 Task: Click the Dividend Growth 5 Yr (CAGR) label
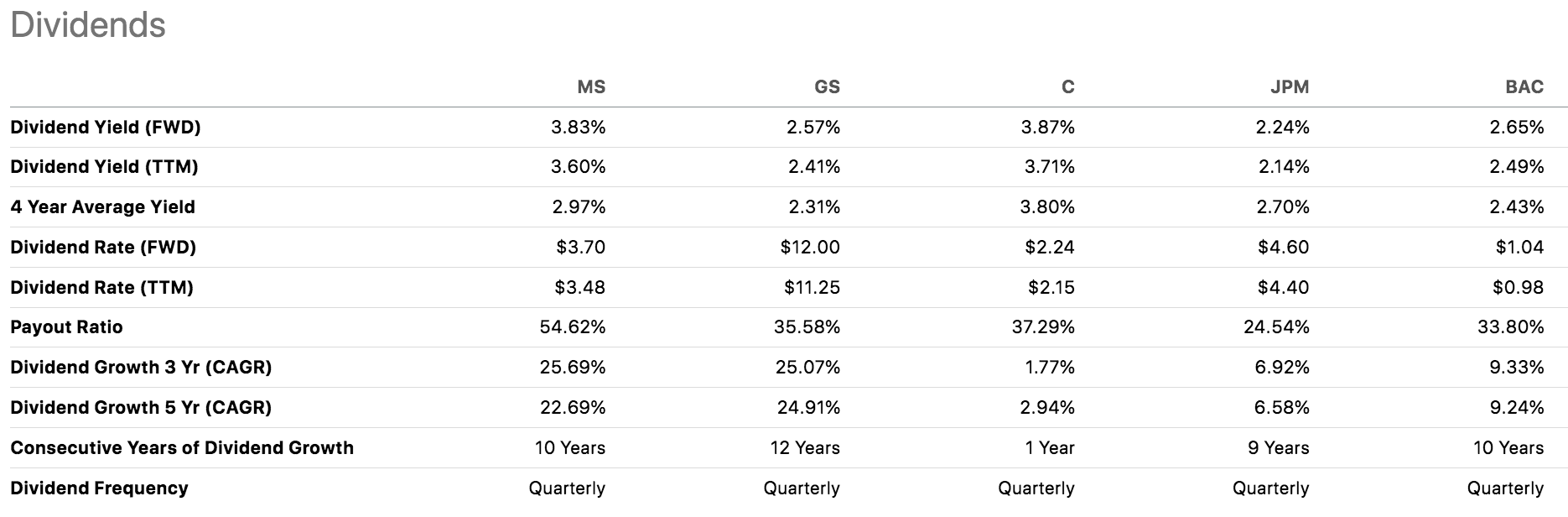coord(141,408)
